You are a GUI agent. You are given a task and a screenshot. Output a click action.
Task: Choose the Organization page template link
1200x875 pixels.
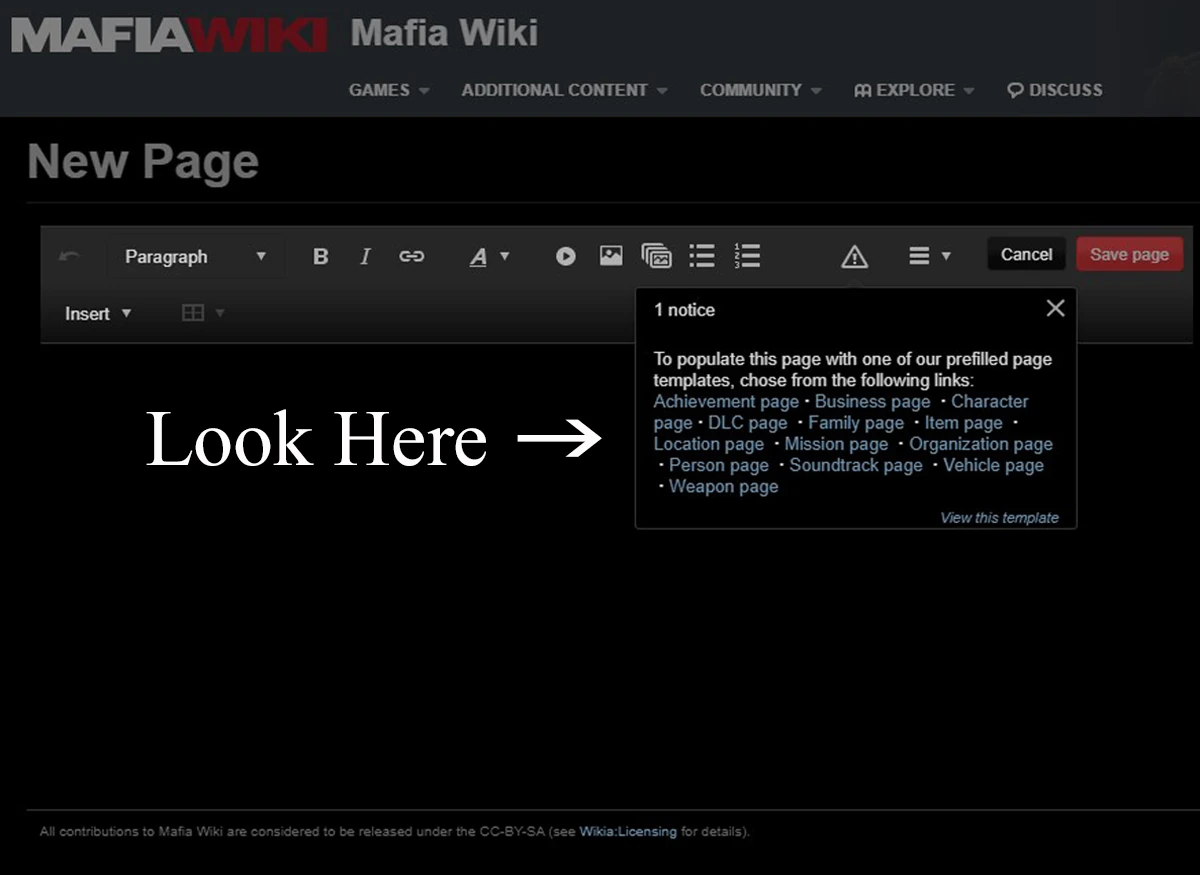pos(981,444)
